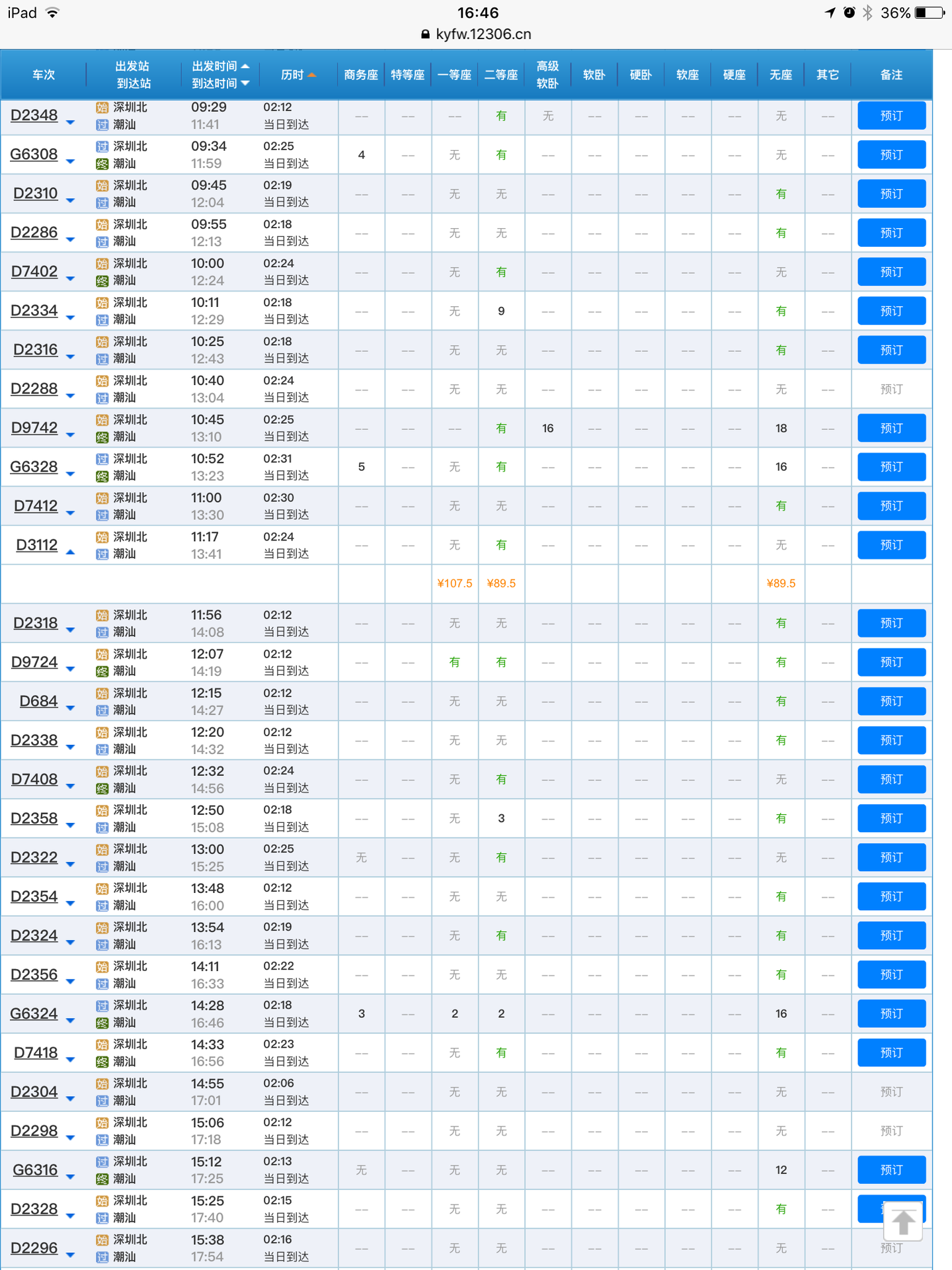Tap G6308 business seat count 4
The width and height of the screenshot is (952, 1270).
tap(361, 155)
